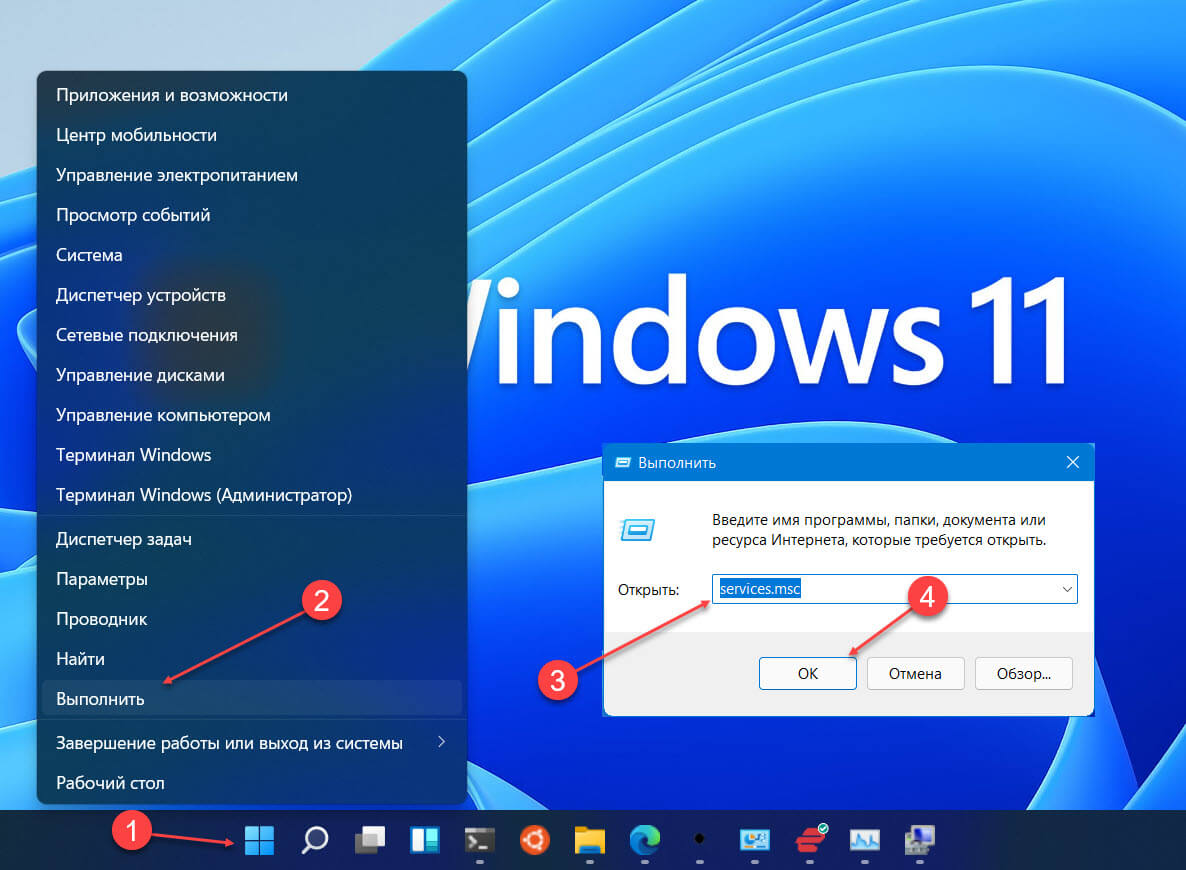
Task: Click the black dot app icon on taskbar
Action: pos(700,838)
